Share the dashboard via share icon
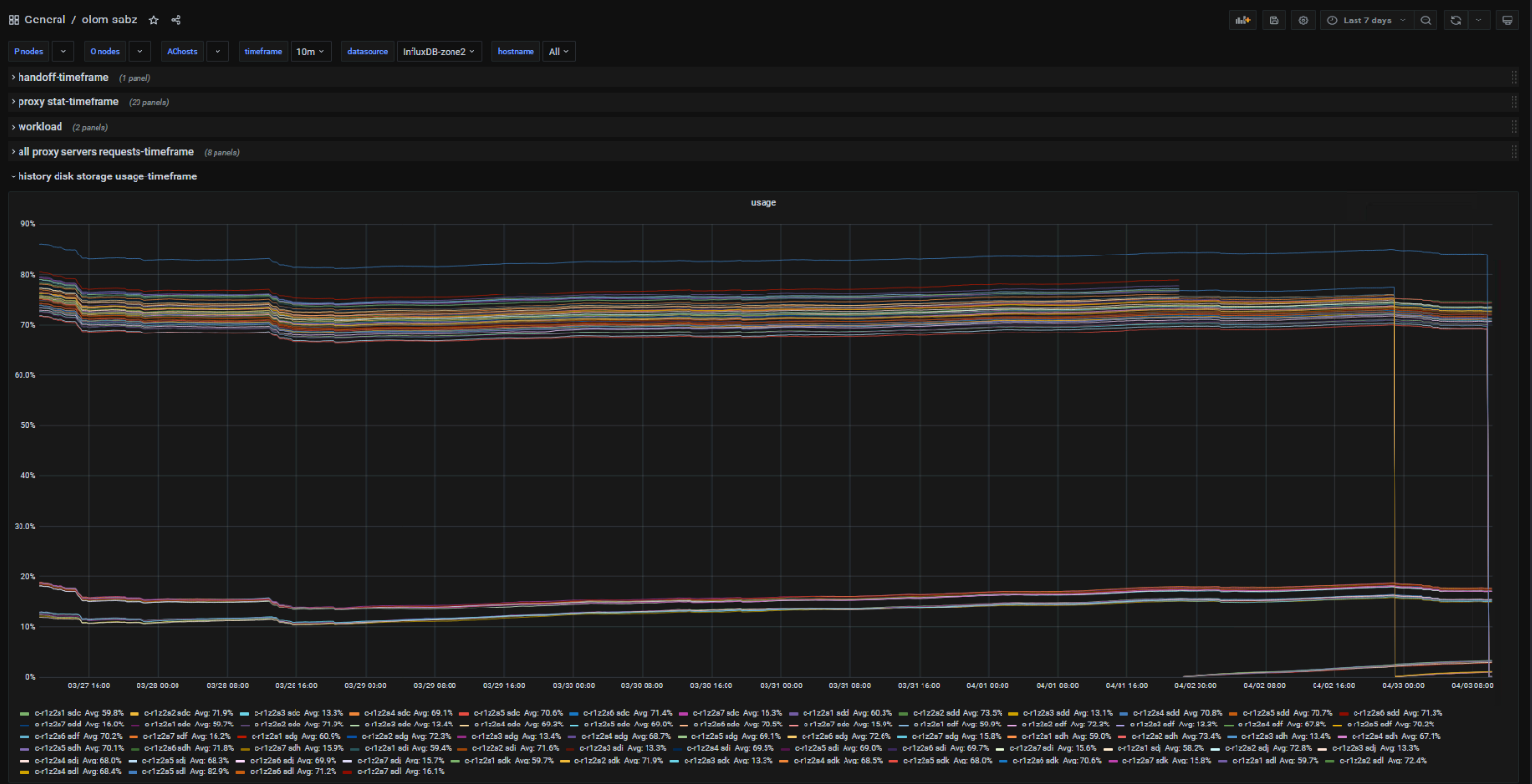The width and height of the screenshot is (1532, 784). [176, 20]
